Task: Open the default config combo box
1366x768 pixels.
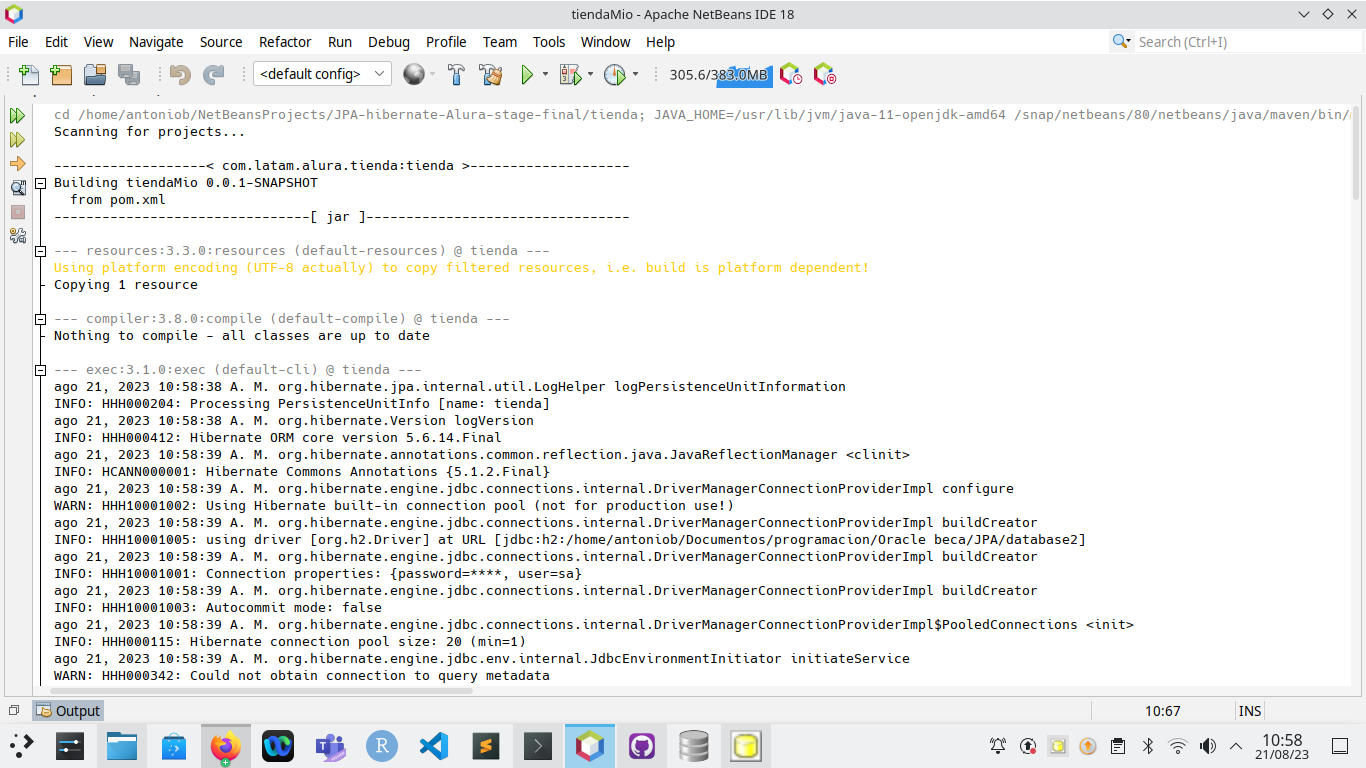Action: tap(323, 74)
